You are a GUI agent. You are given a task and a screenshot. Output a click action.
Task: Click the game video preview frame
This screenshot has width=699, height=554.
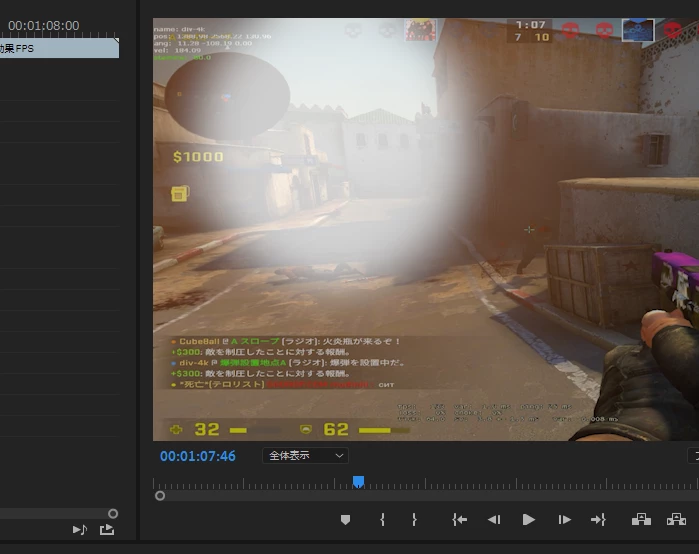[x=426, y=229]
